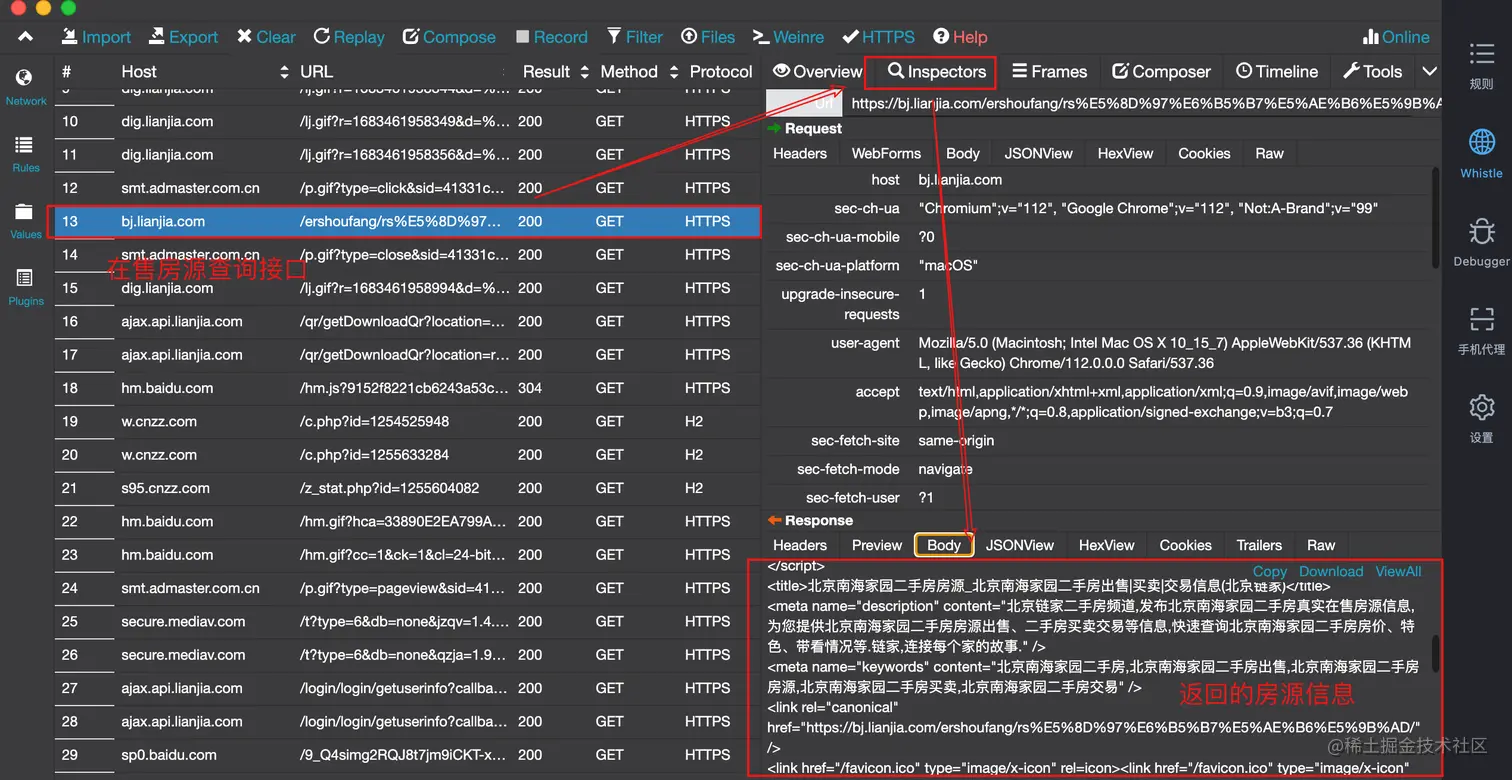This screenshot has height=780, width=1512.
Task: Open the Values sidebar view
Action: click(x=26, y=220)
